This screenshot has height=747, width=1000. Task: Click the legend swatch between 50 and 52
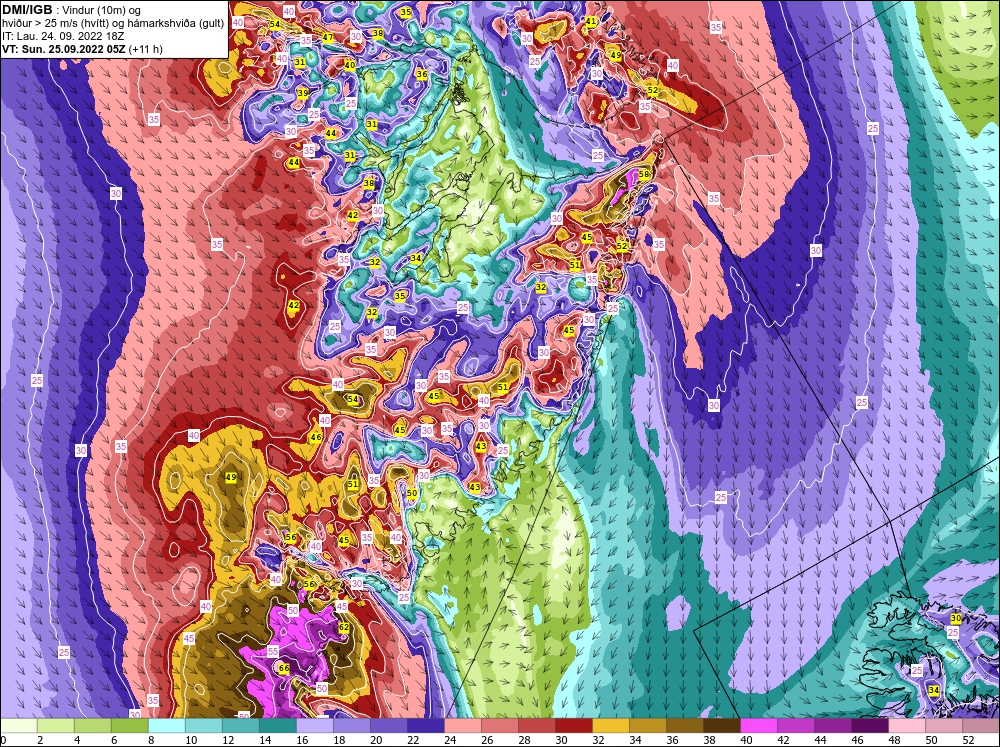pyautogui.click(x=943, y=726)
